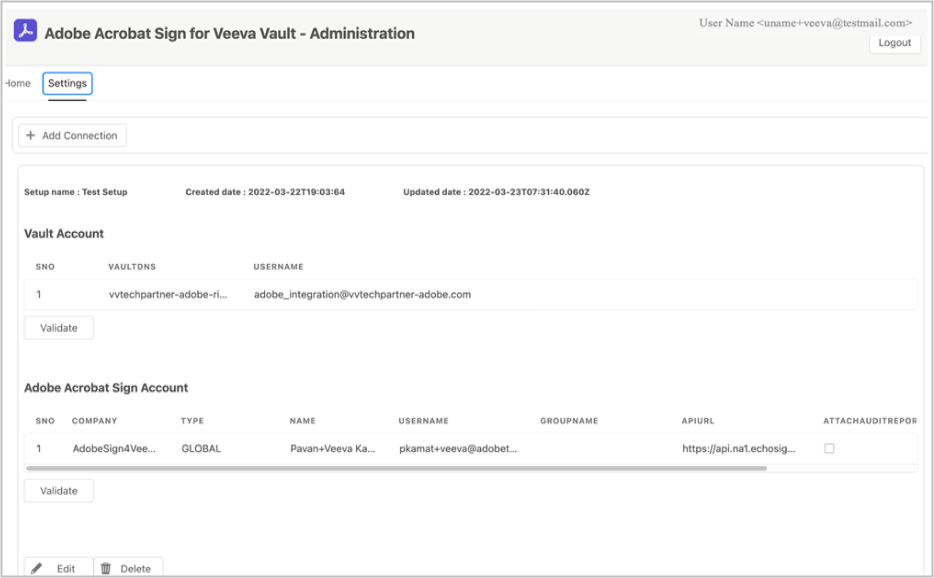The image size is (934, 578).
Task: Click the Adobe Acrobat logo icon
Action: pos(24,30)
